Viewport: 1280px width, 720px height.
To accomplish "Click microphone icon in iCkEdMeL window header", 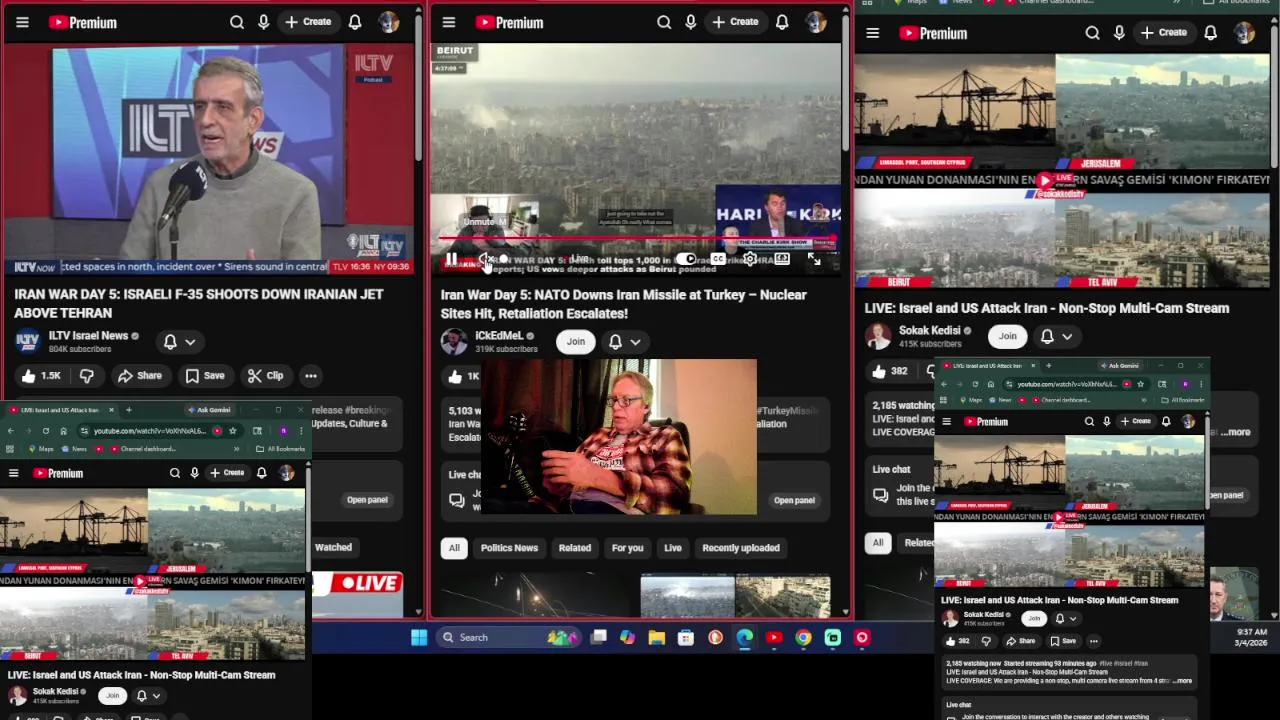I will 691,22.
